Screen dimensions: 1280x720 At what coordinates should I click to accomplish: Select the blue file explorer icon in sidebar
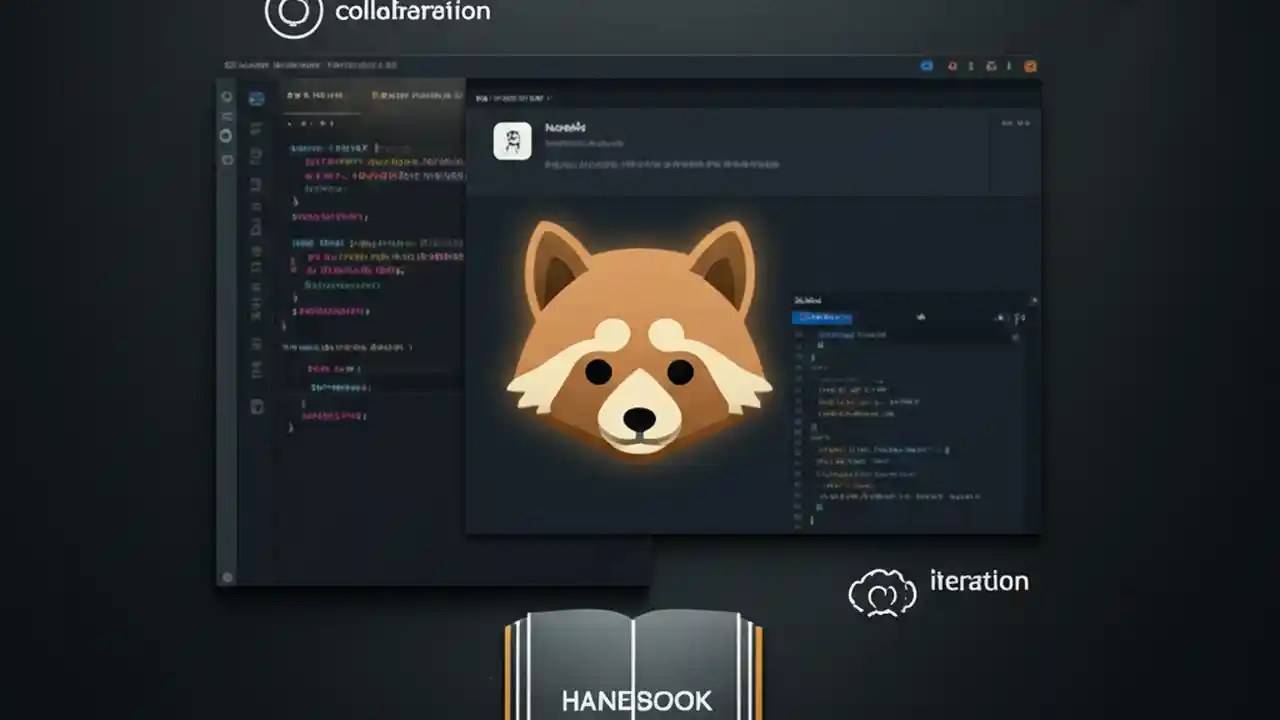(x=258, y=97)
